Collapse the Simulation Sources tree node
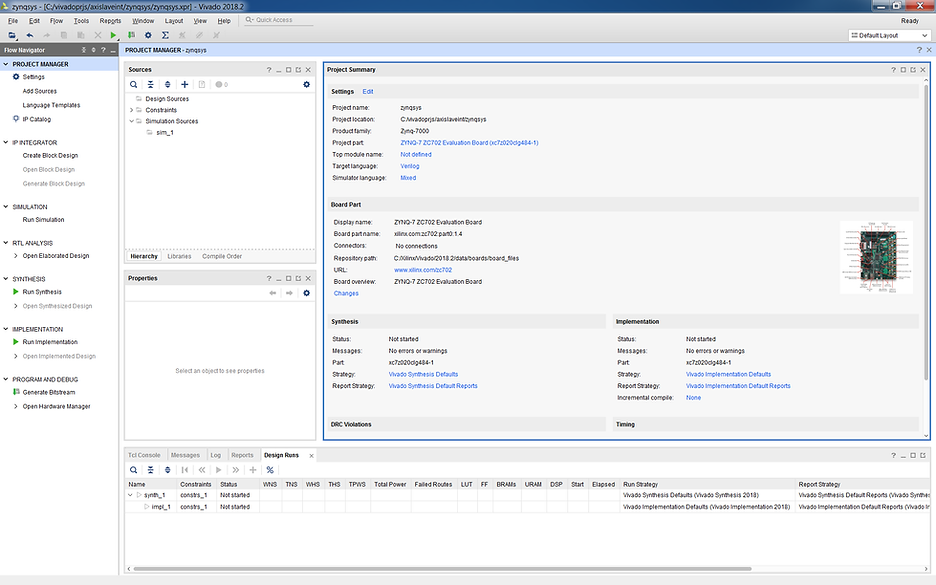The height and width of the screenshot is (585, 936). pyautogui.click(x=130, y=120)
